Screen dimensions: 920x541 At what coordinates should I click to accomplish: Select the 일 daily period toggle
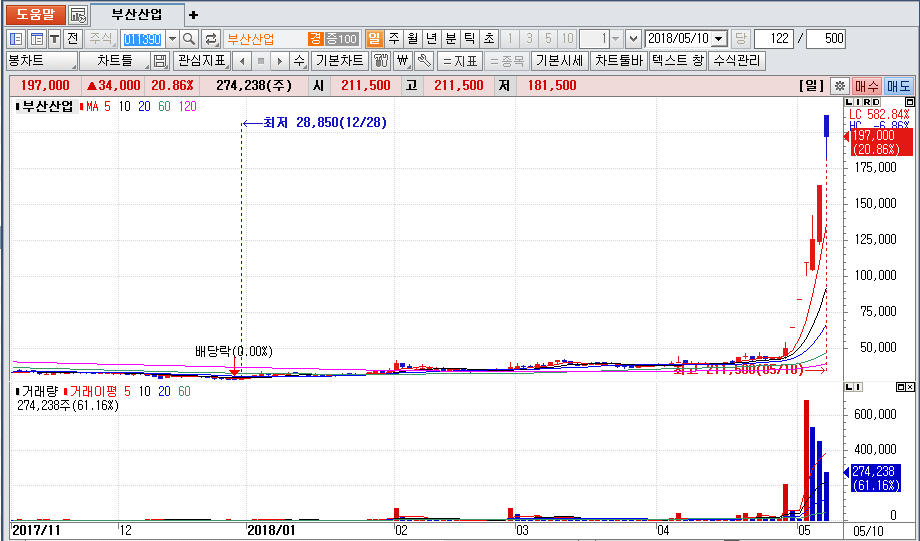375,39
